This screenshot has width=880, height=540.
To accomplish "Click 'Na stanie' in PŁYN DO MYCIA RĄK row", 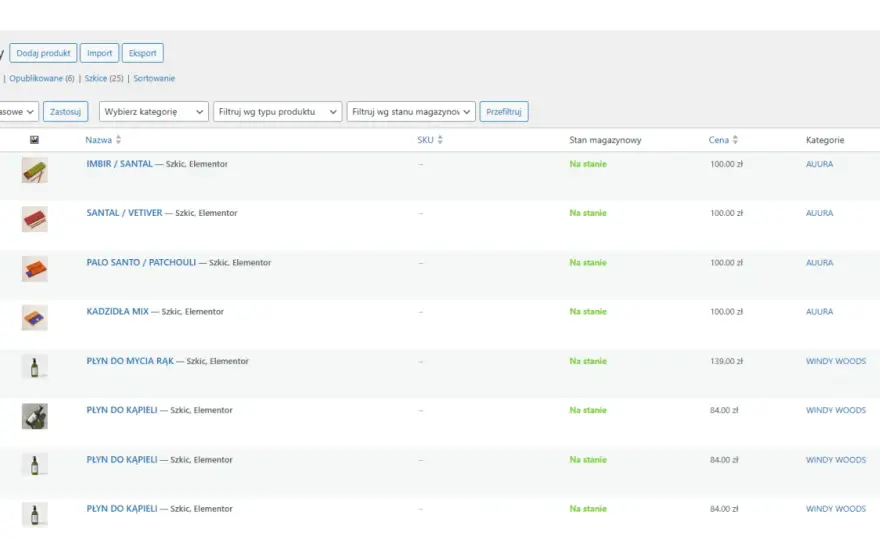I will coord(588,361).
